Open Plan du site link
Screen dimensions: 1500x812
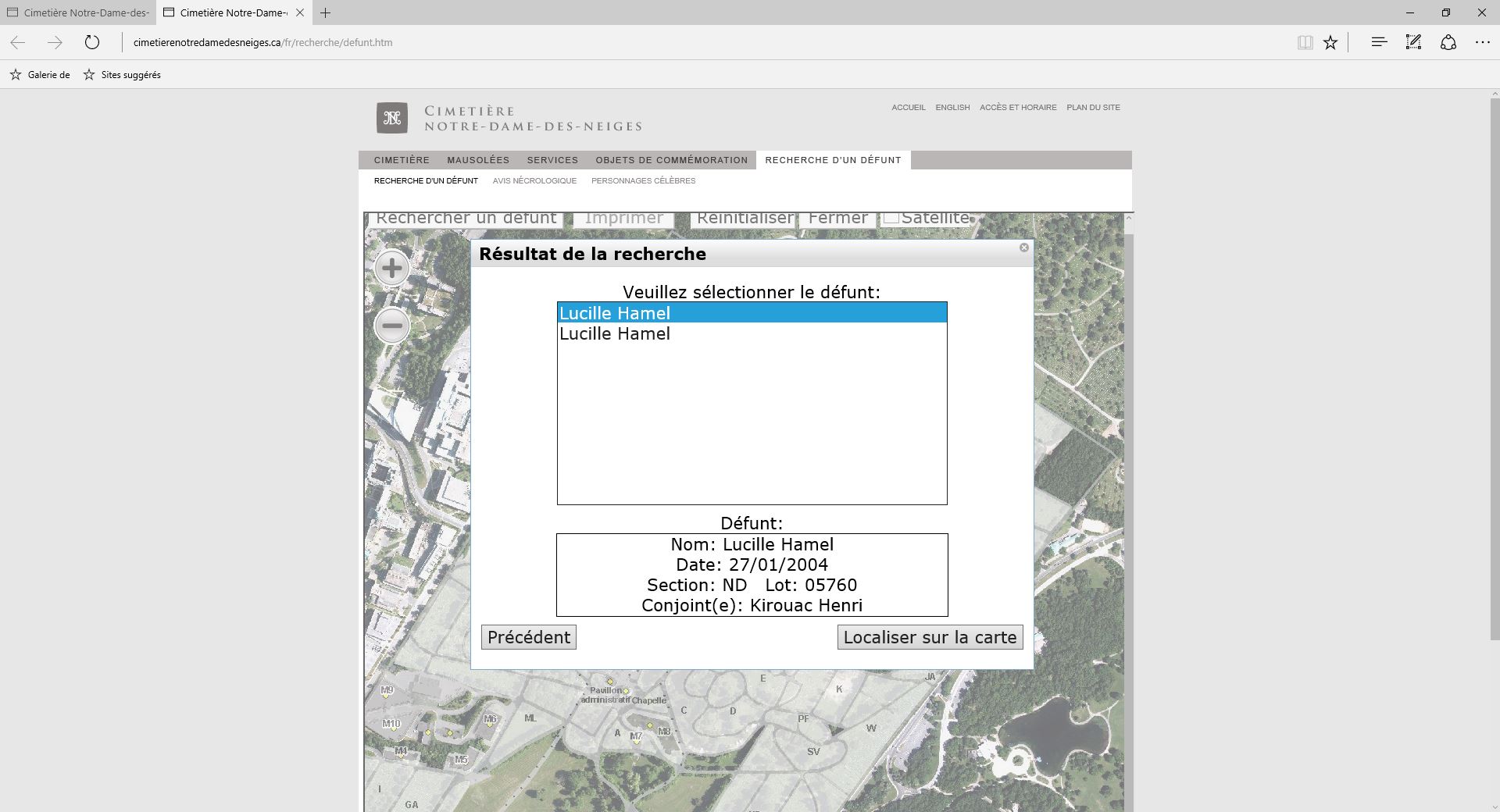point(1093,108)
